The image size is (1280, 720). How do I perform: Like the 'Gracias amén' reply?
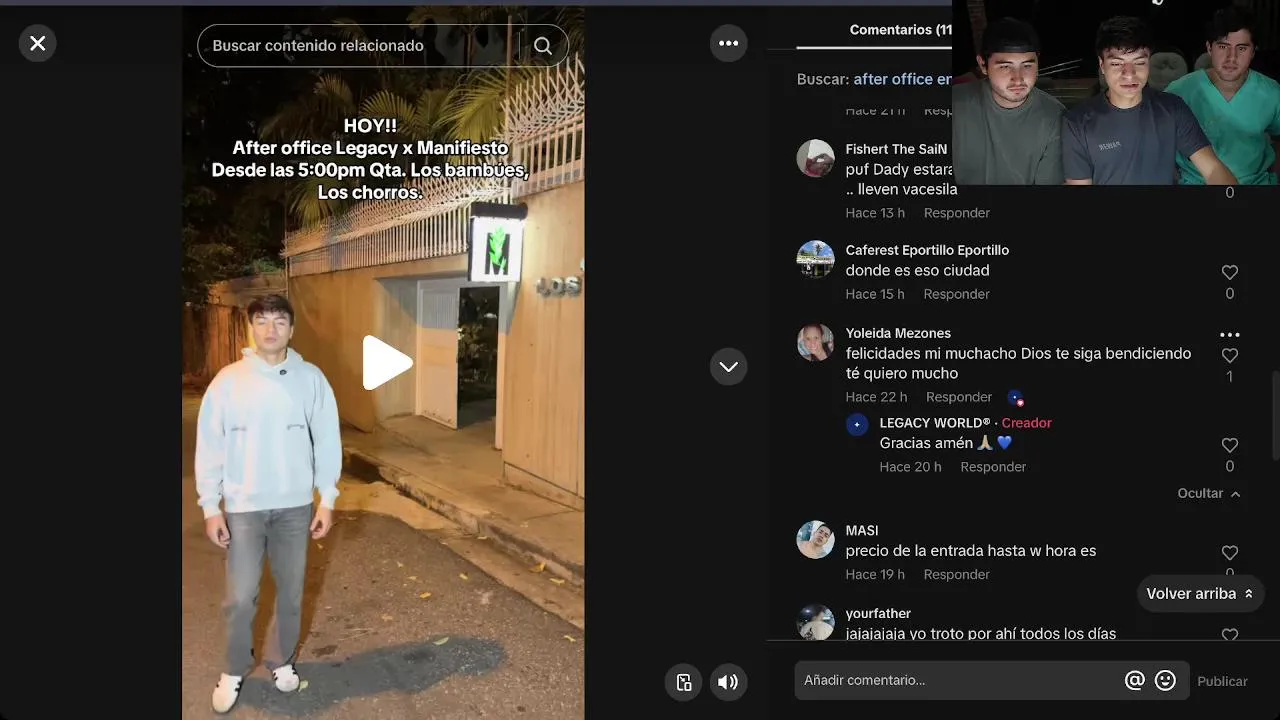tap(1230, 445)
